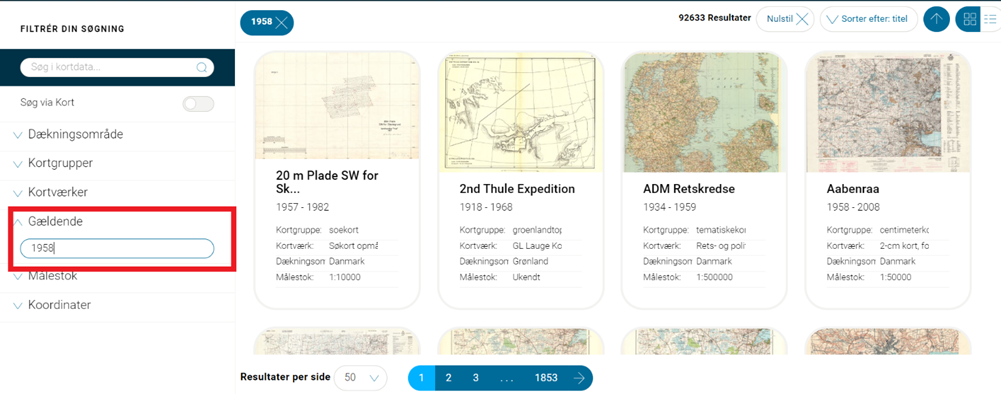Click the Målestok value 1:500000

[x=714, y=277]
